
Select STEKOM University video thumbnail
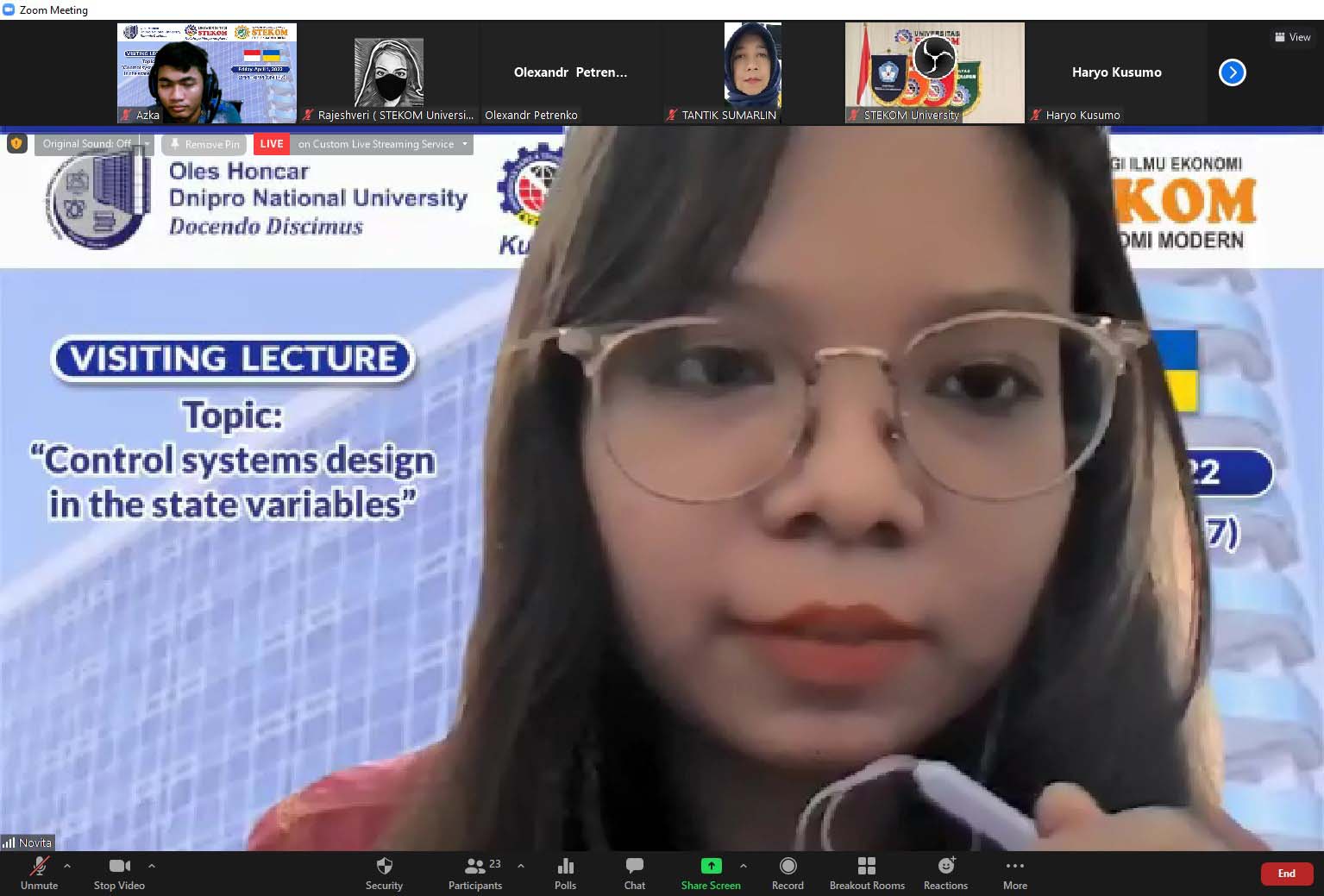(x=935, y=73)
